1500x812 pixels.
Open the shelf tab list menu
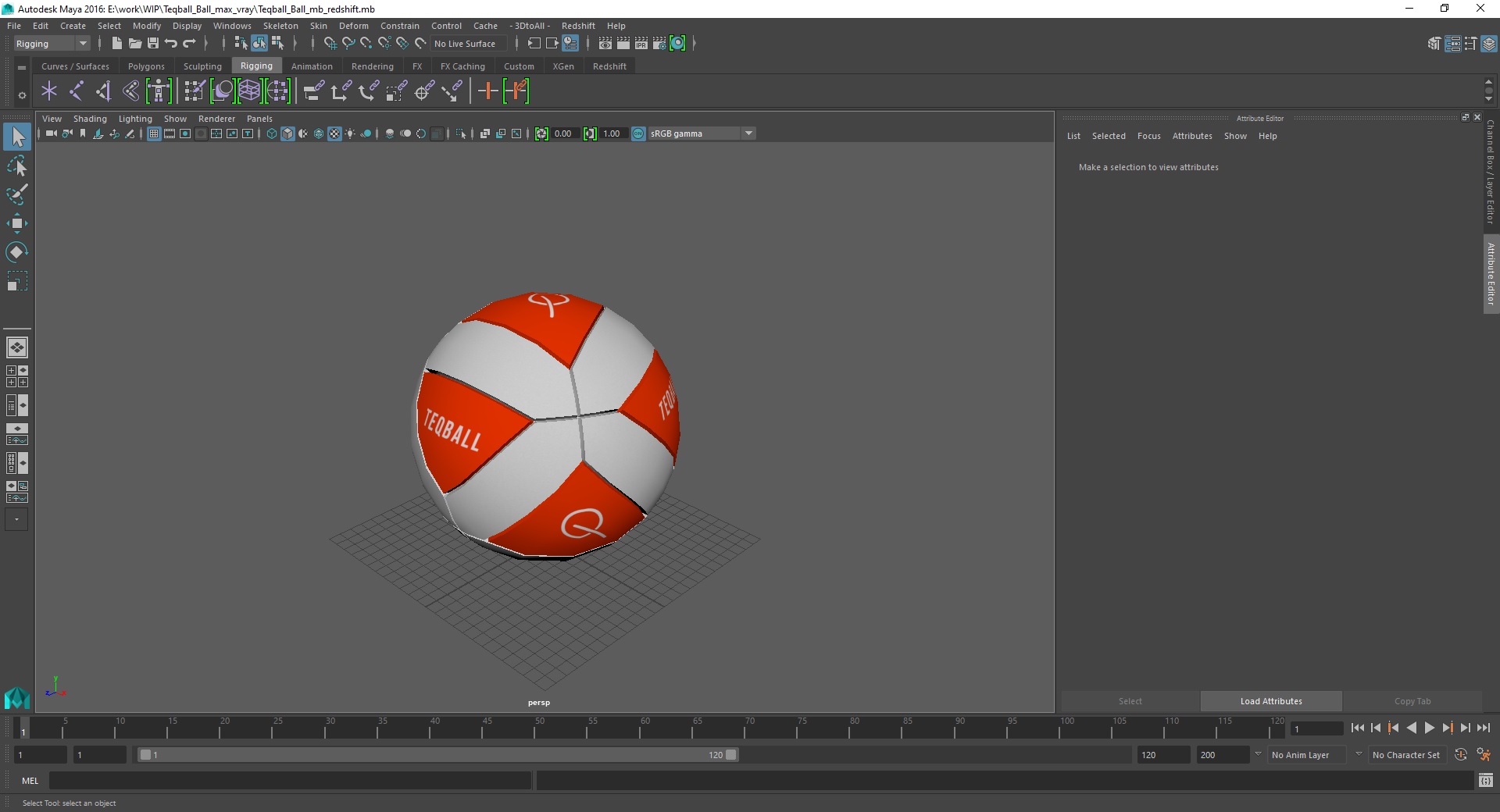coord(22,68)
